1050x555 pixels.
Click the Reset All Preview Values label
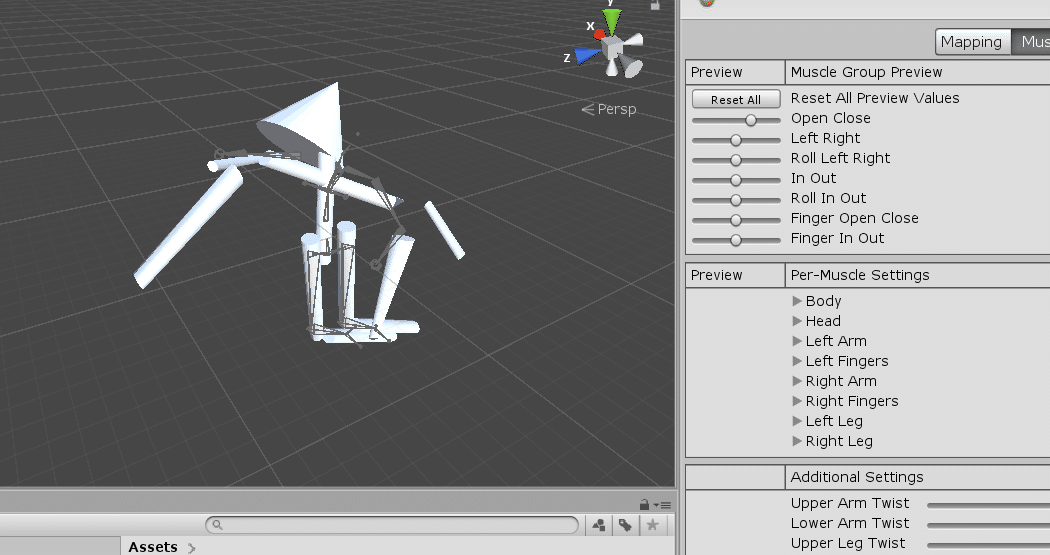tap(875, 98)
